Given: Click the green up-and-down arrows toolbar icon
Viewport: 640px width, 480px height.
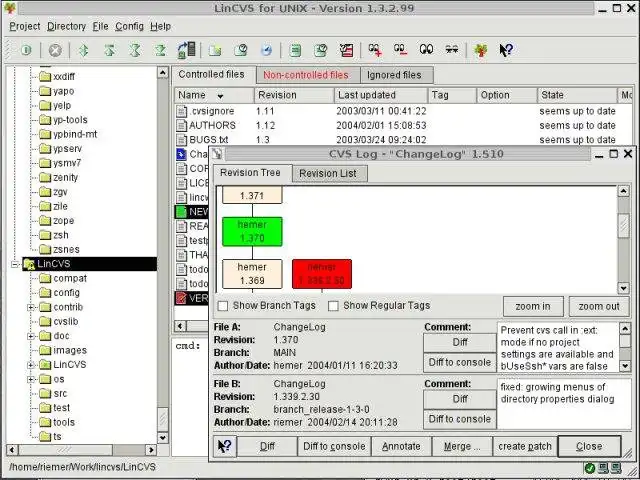Looking at the screenshot, I should 84,50.
